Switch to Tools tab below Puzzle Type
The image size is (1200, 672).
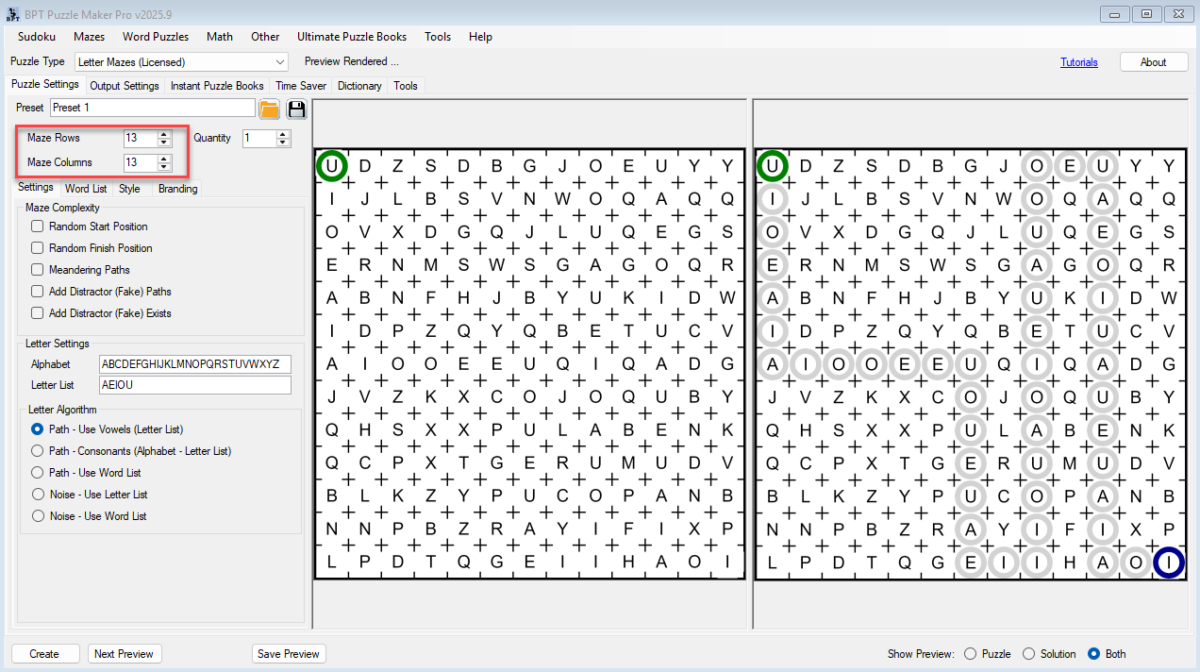click(x=405, y=86)
